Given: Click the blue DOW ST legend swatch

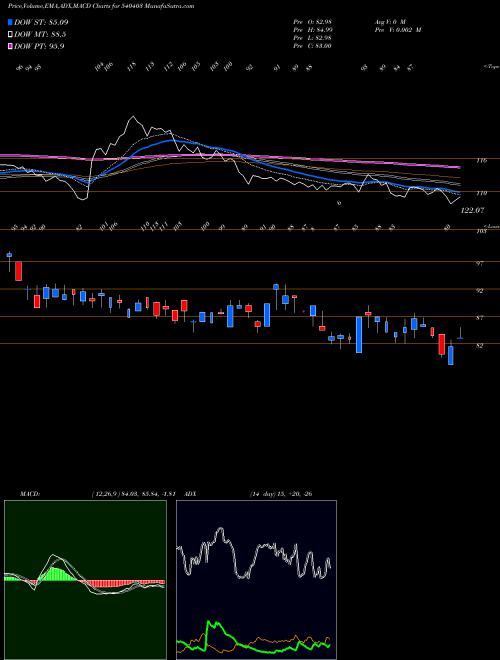Looking at the screenshot, I should tap(10, 22).
